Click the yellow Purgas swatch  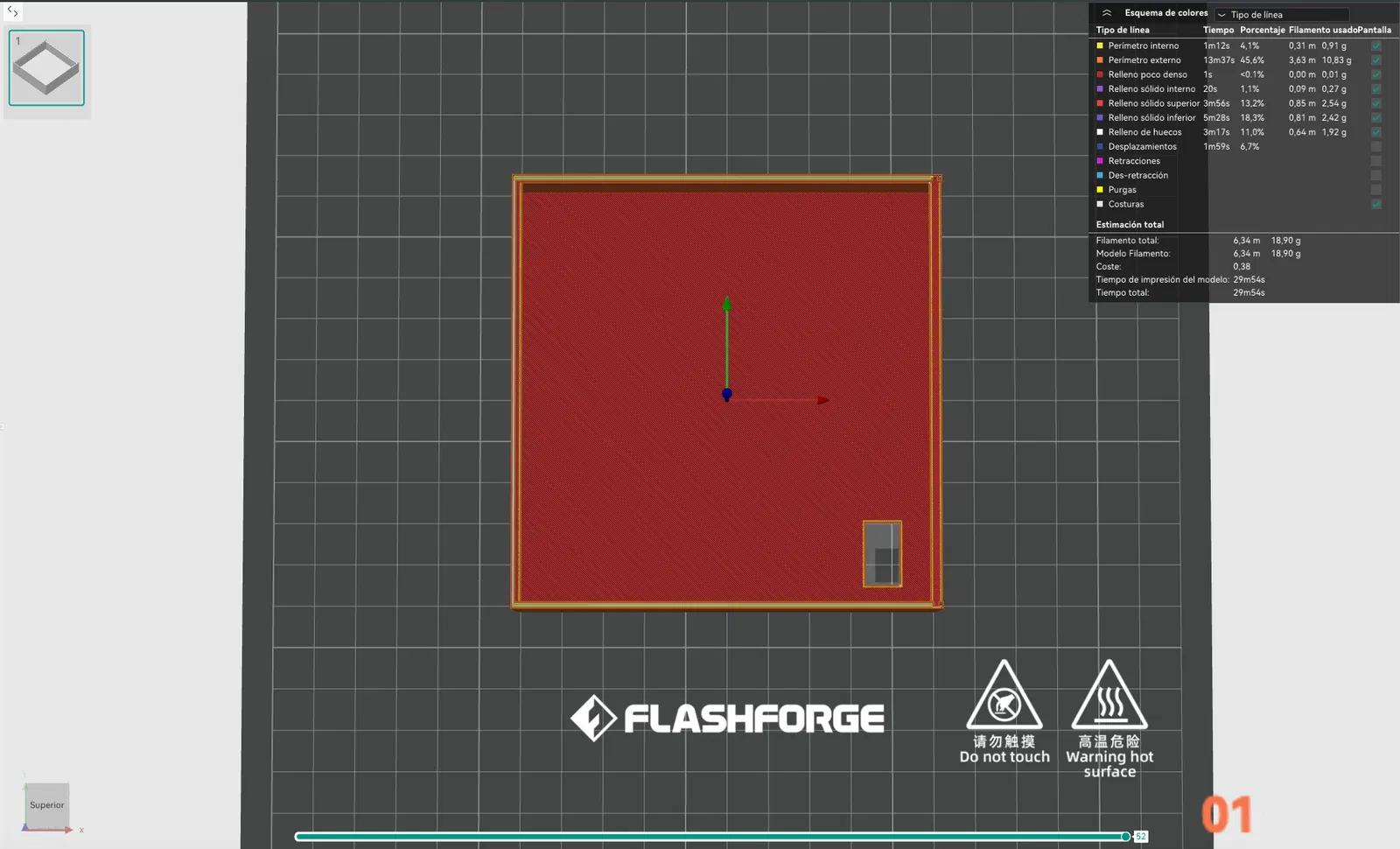coord(1100,190)
